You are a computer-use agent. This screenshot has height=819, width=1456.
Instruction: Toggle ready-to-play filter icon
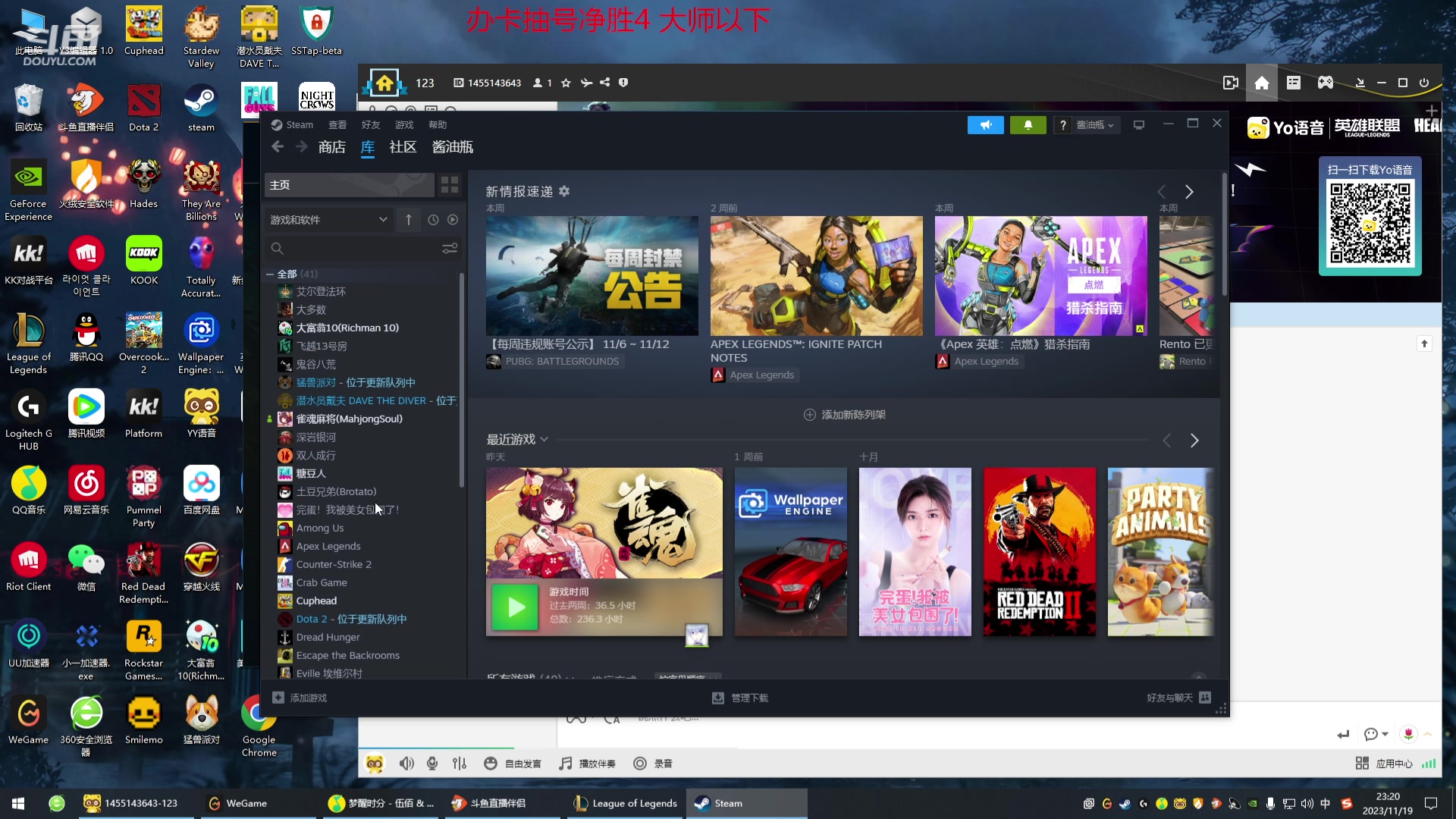(x=453, y=220)
